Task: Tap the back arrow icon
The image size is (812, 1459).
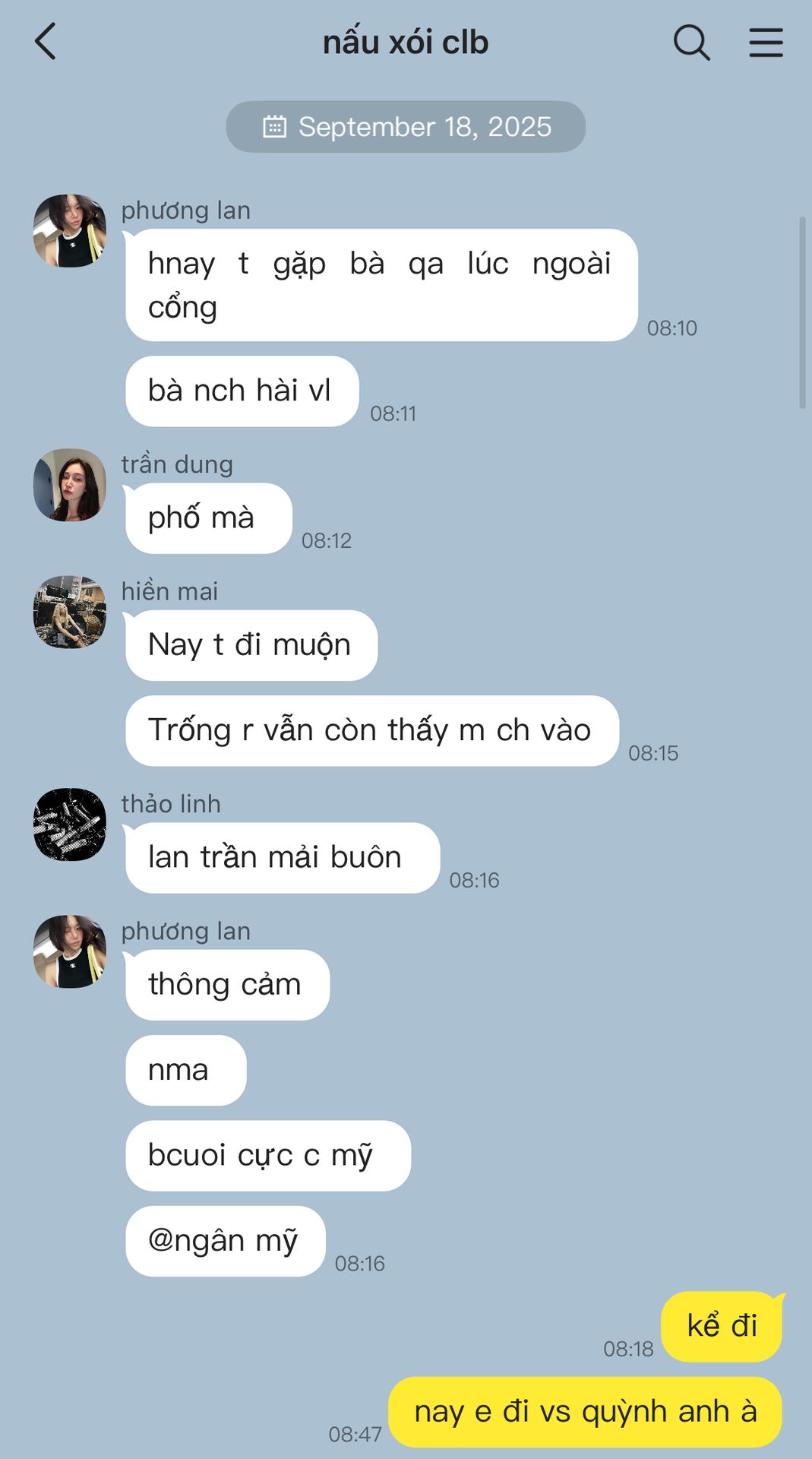Action: [46, 42]
